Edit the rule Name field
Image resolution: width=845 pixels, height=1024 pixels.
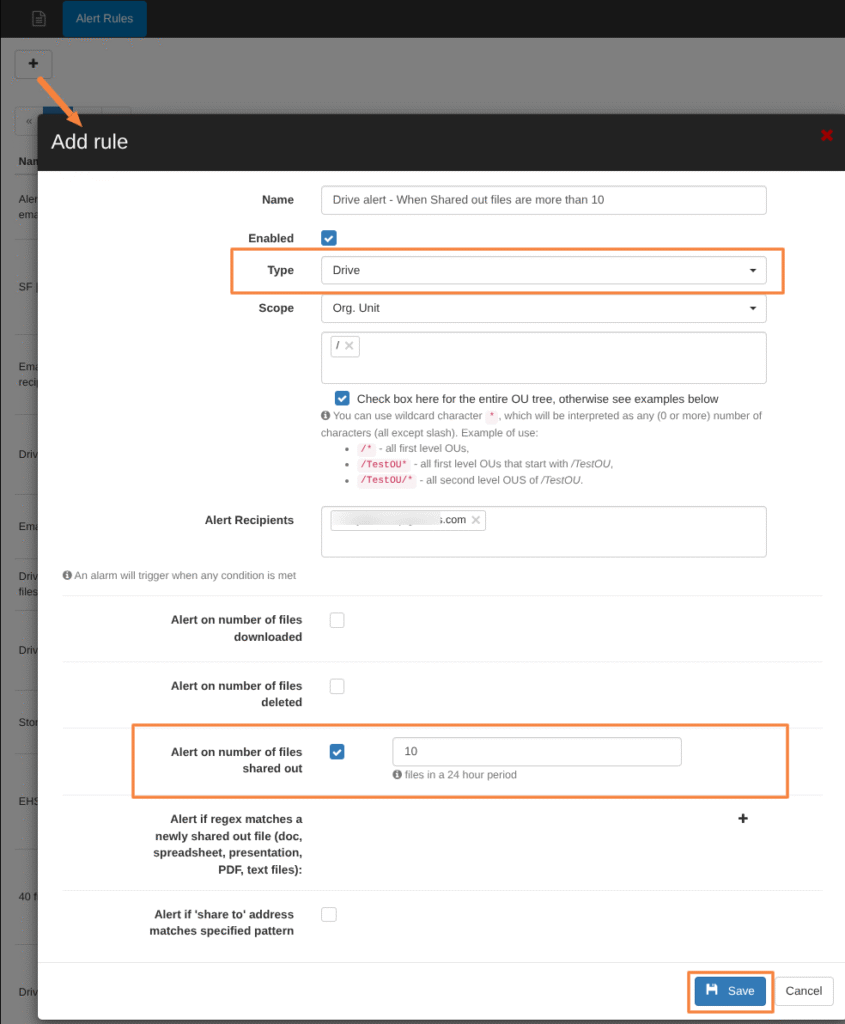tap(543, 200)
